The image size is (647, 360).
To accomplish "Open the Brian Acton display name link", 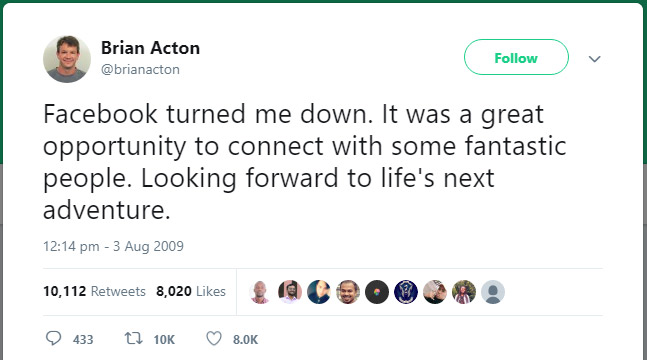I will pyautogui.click(x=150, y=48).
